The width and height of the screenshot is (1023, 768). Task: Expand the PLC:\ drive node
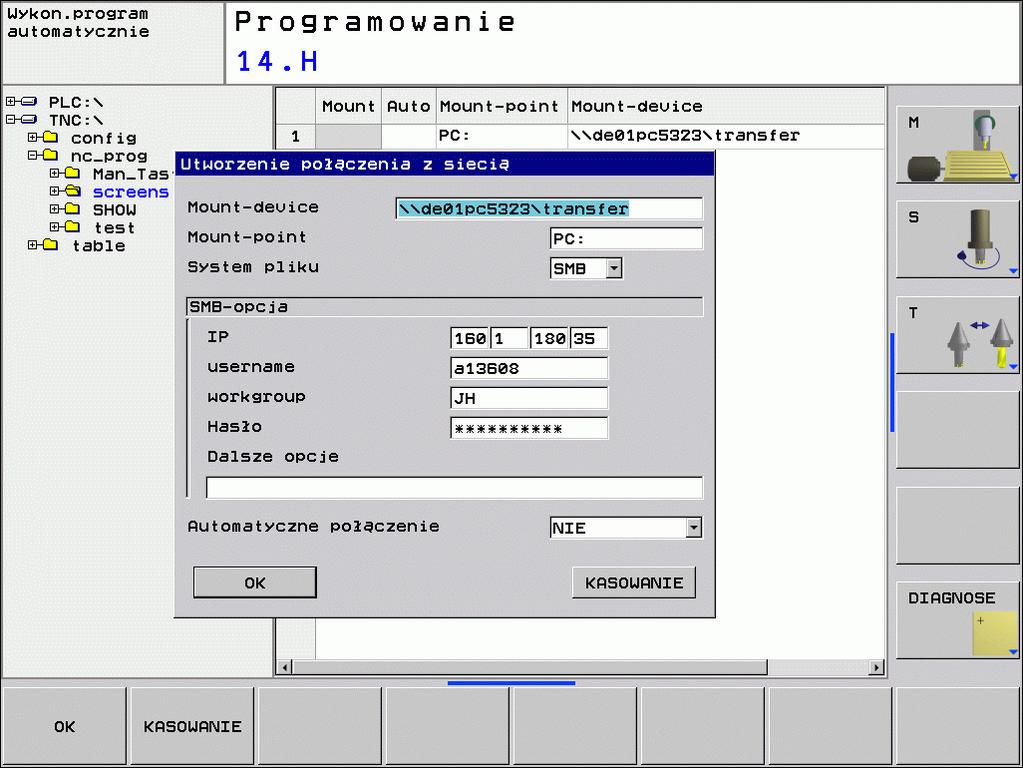pyautogui.click(x=10, y=102)
